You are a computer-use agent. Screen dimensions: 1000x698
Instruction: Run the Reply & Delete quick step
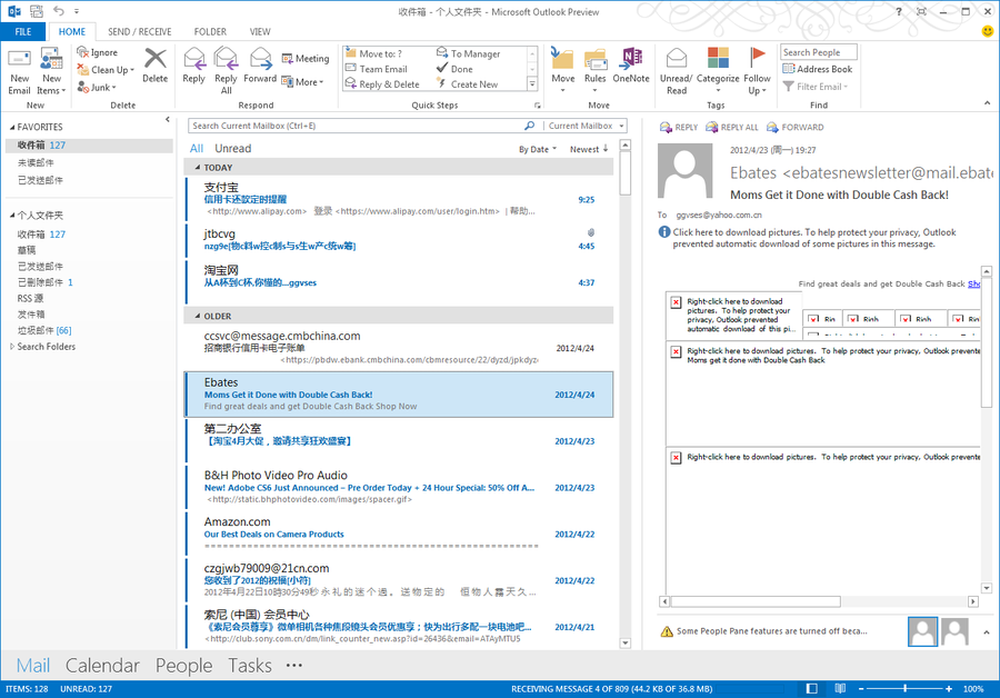382,84
